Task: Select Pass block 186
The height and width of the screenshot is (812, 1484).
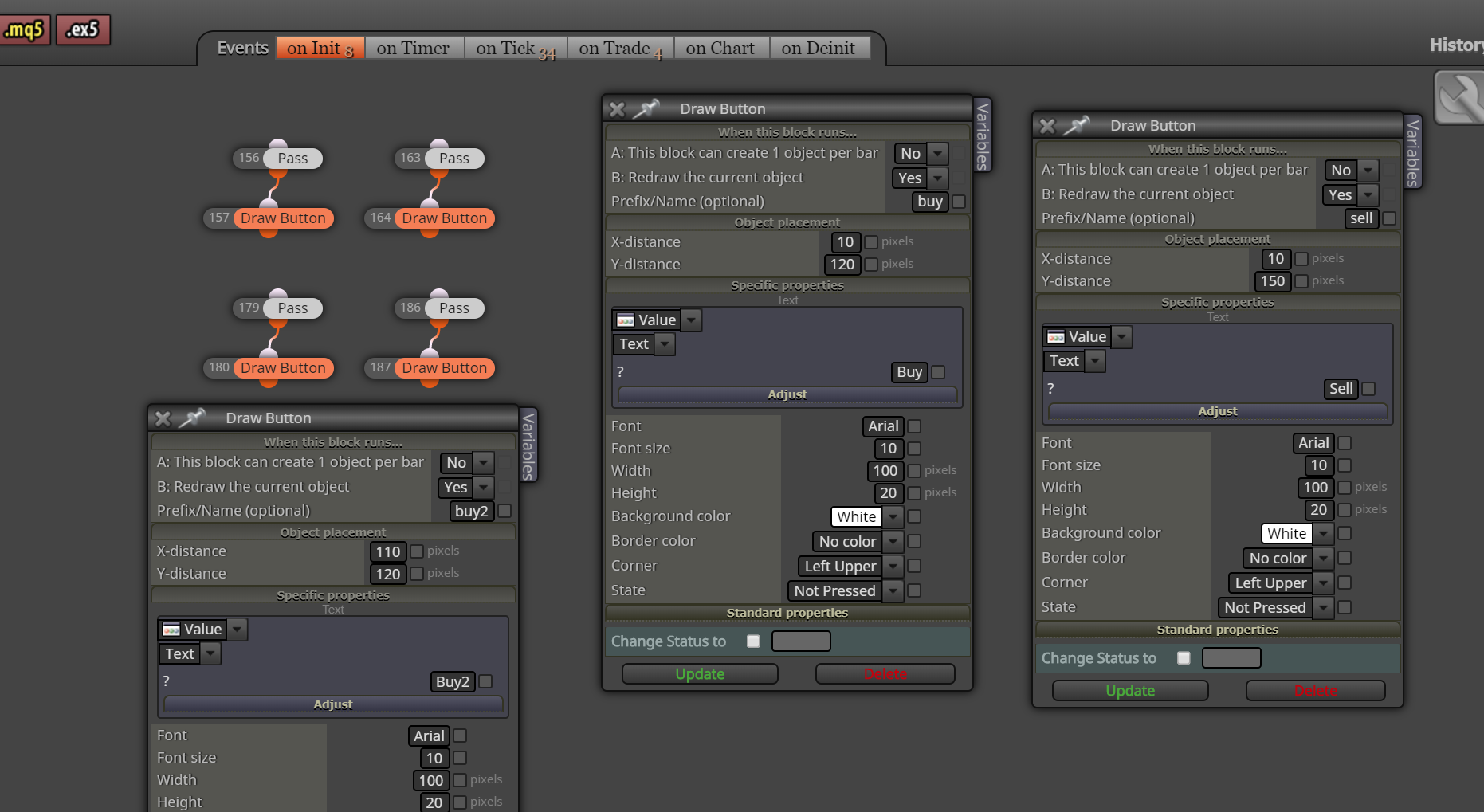Action: (454, 308)
